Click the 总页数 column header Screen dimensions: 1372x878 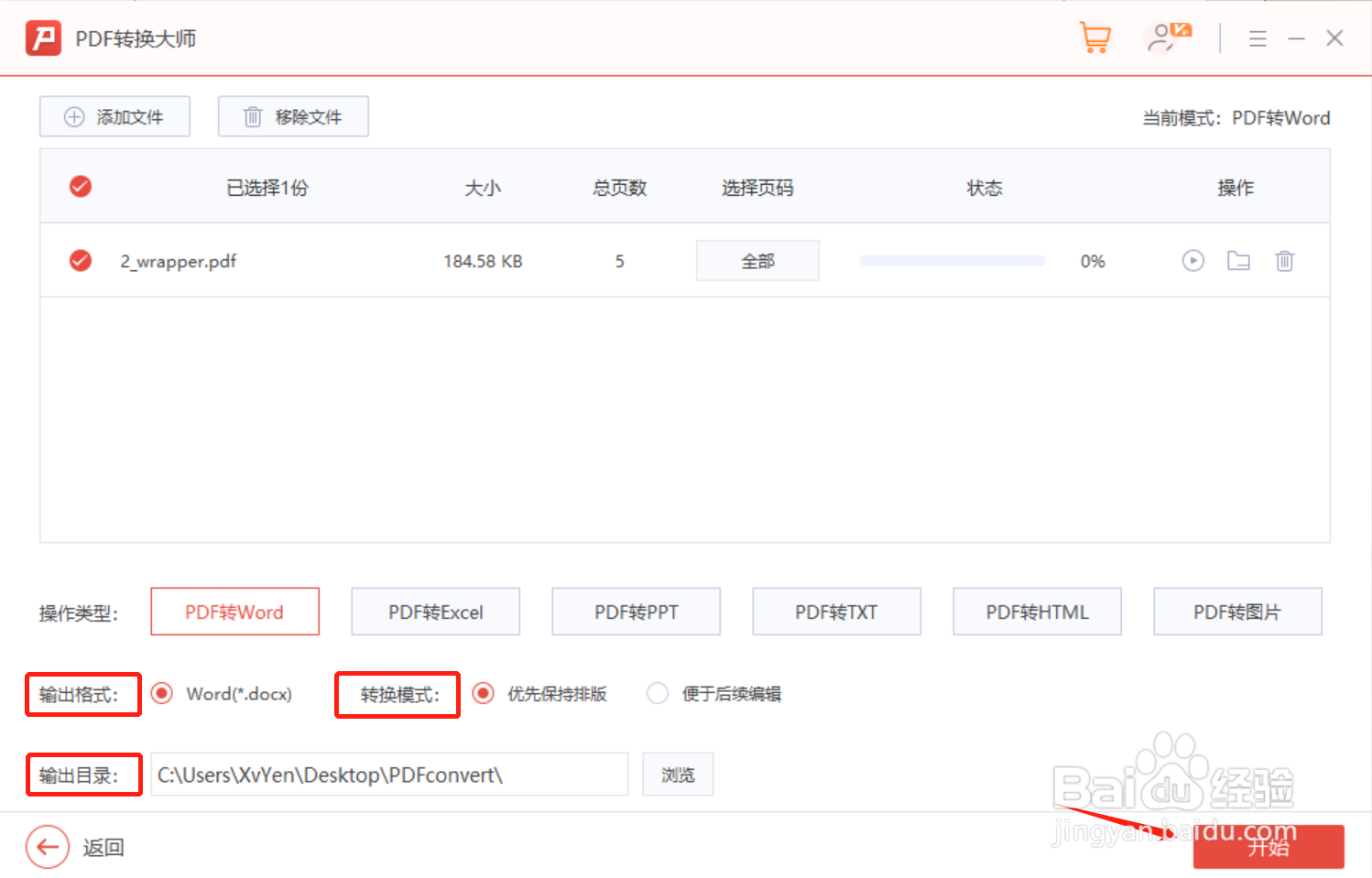[x=620, y=188]
